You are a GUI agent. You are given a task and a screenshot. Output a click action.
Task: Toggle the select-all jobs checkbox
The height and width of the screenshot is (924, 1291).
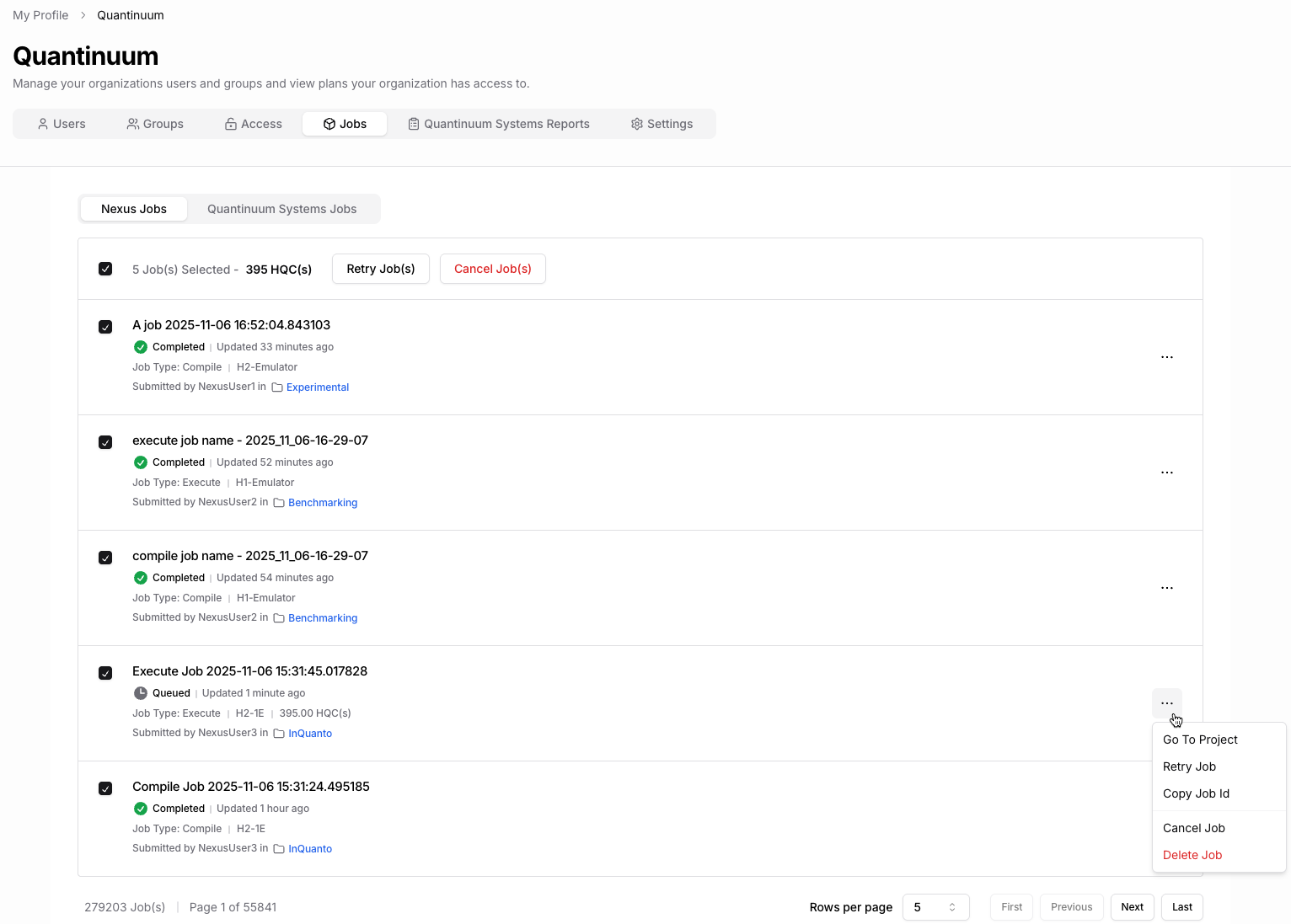[105, 269]
